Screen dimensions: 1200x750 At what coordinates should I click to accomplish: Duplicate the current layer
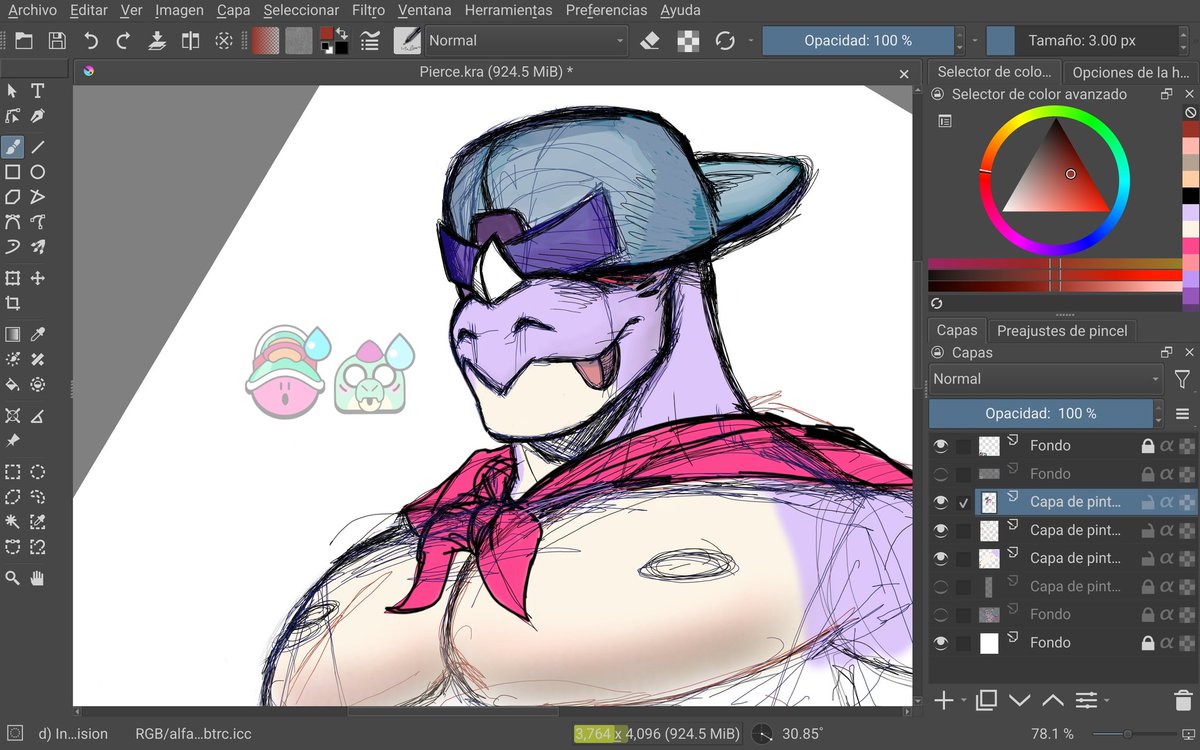click(986, 700)
